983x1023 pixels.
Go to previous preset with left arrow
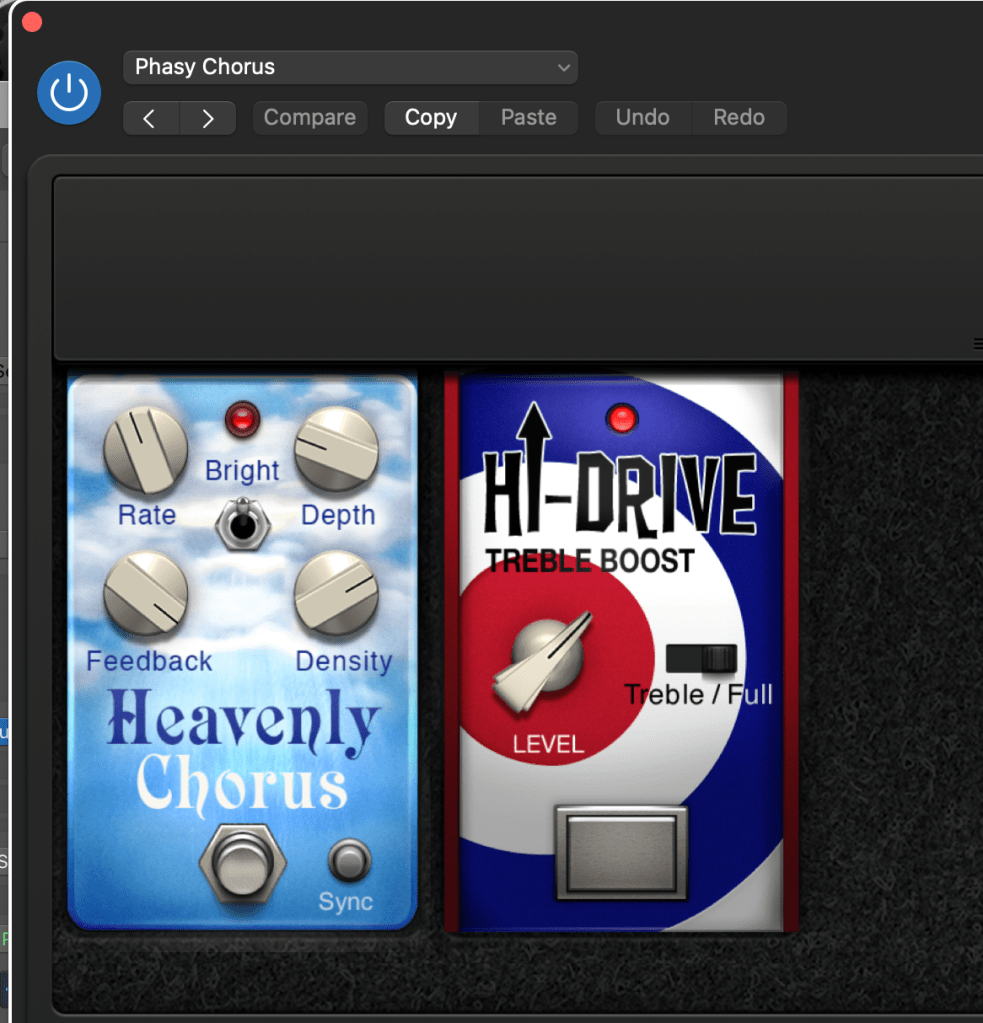(x=150, y=118)
